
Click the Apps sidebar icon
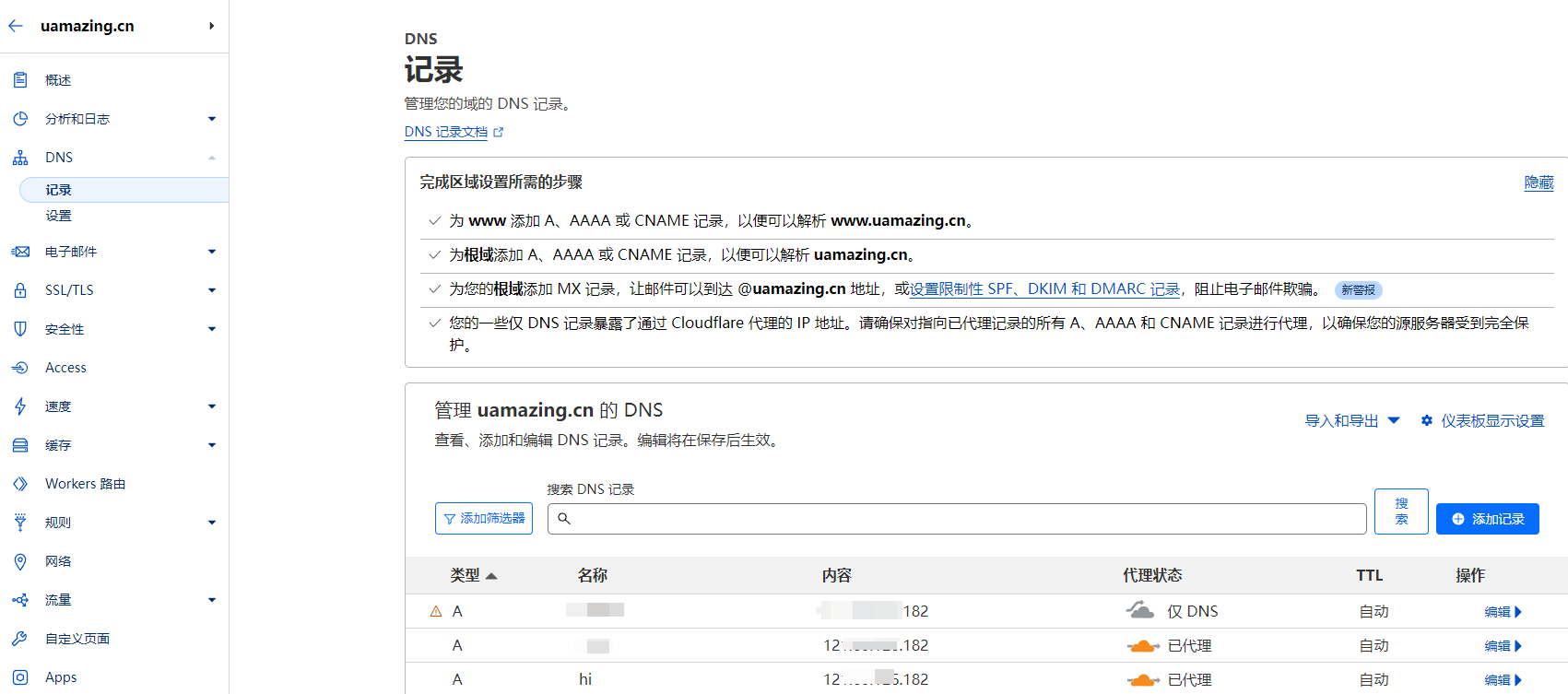coord(20,677)
